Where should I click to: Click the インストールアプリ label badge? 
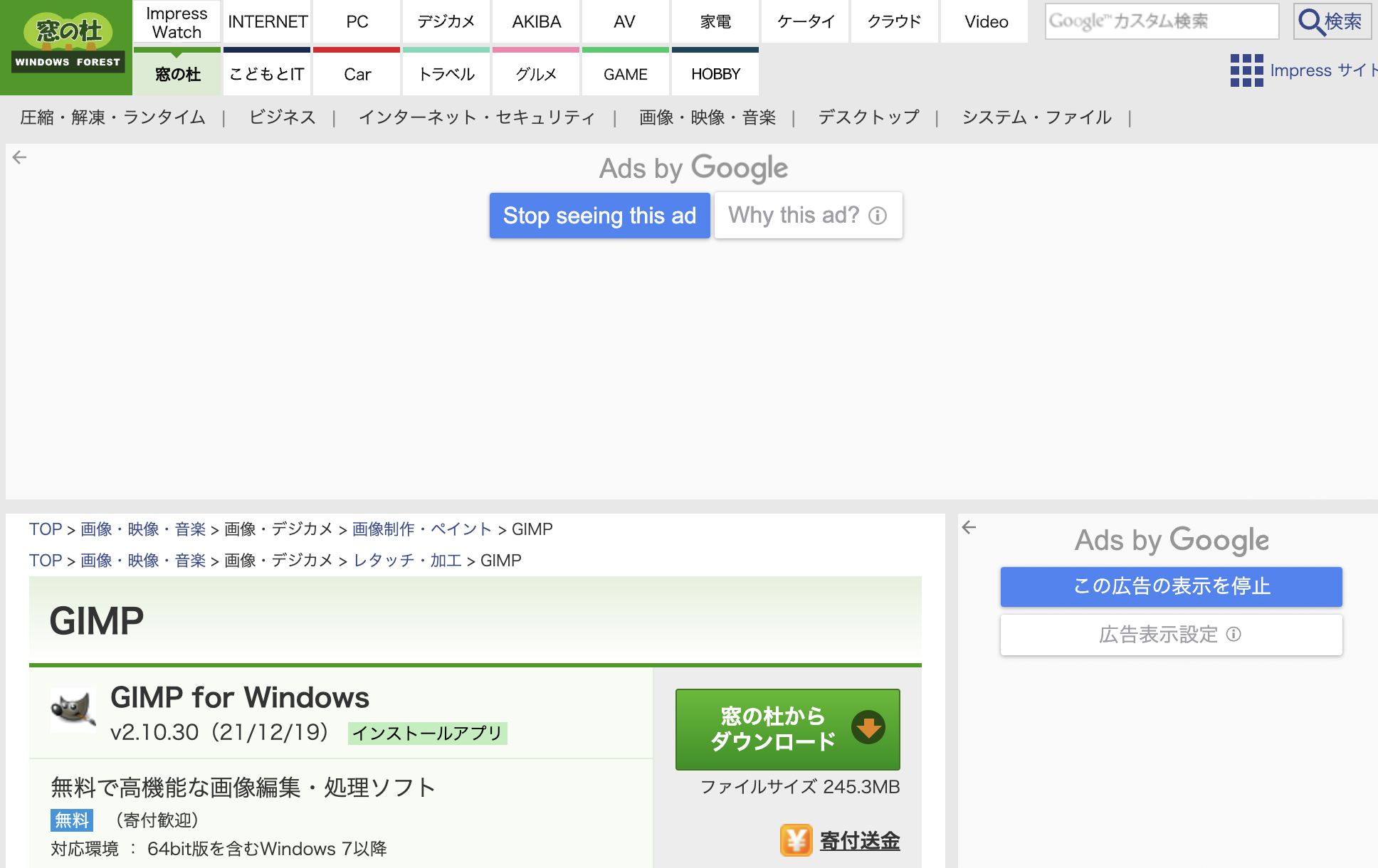(x=427, y=733)
